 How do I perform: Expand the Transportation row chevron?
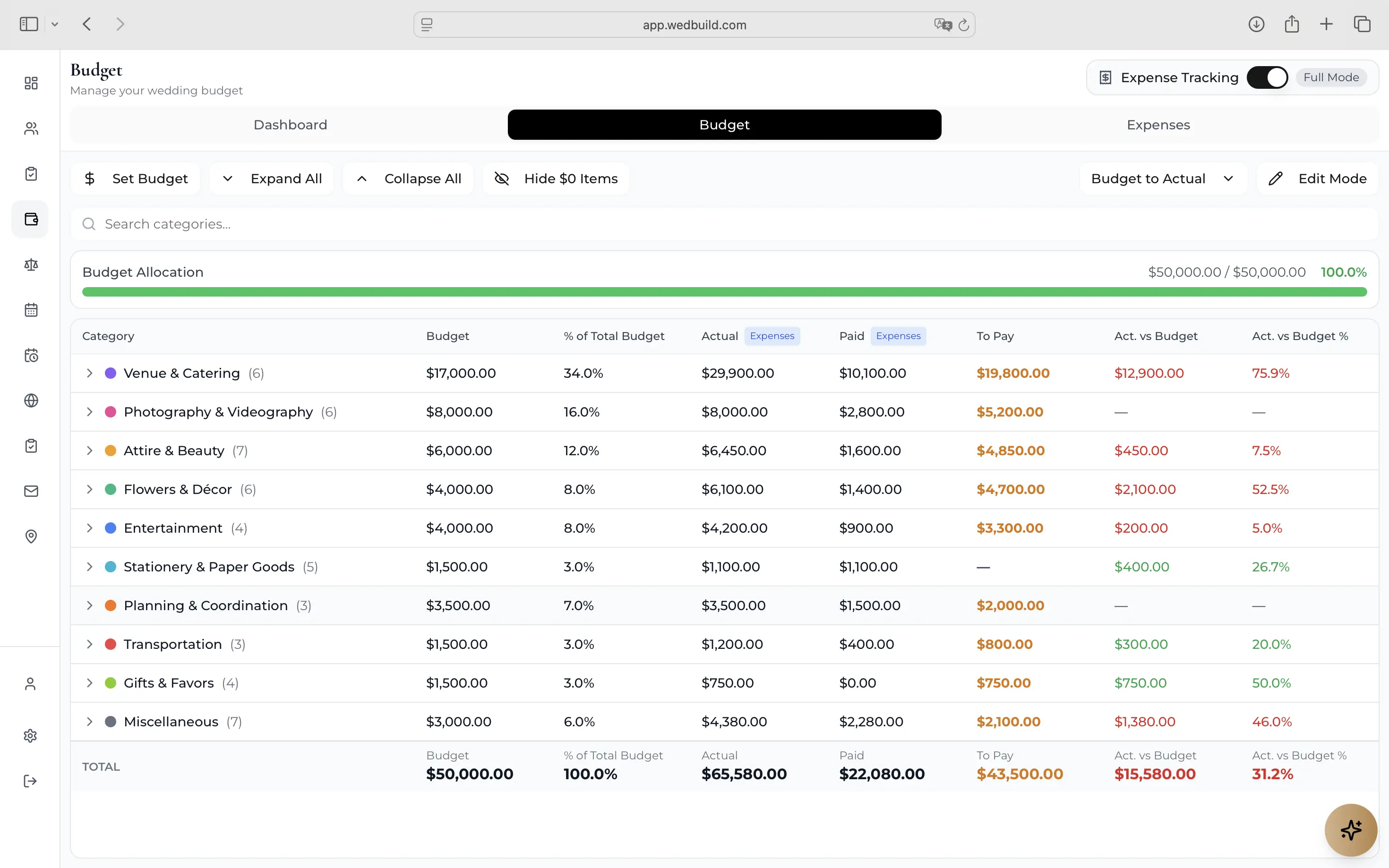coord(90,644)
